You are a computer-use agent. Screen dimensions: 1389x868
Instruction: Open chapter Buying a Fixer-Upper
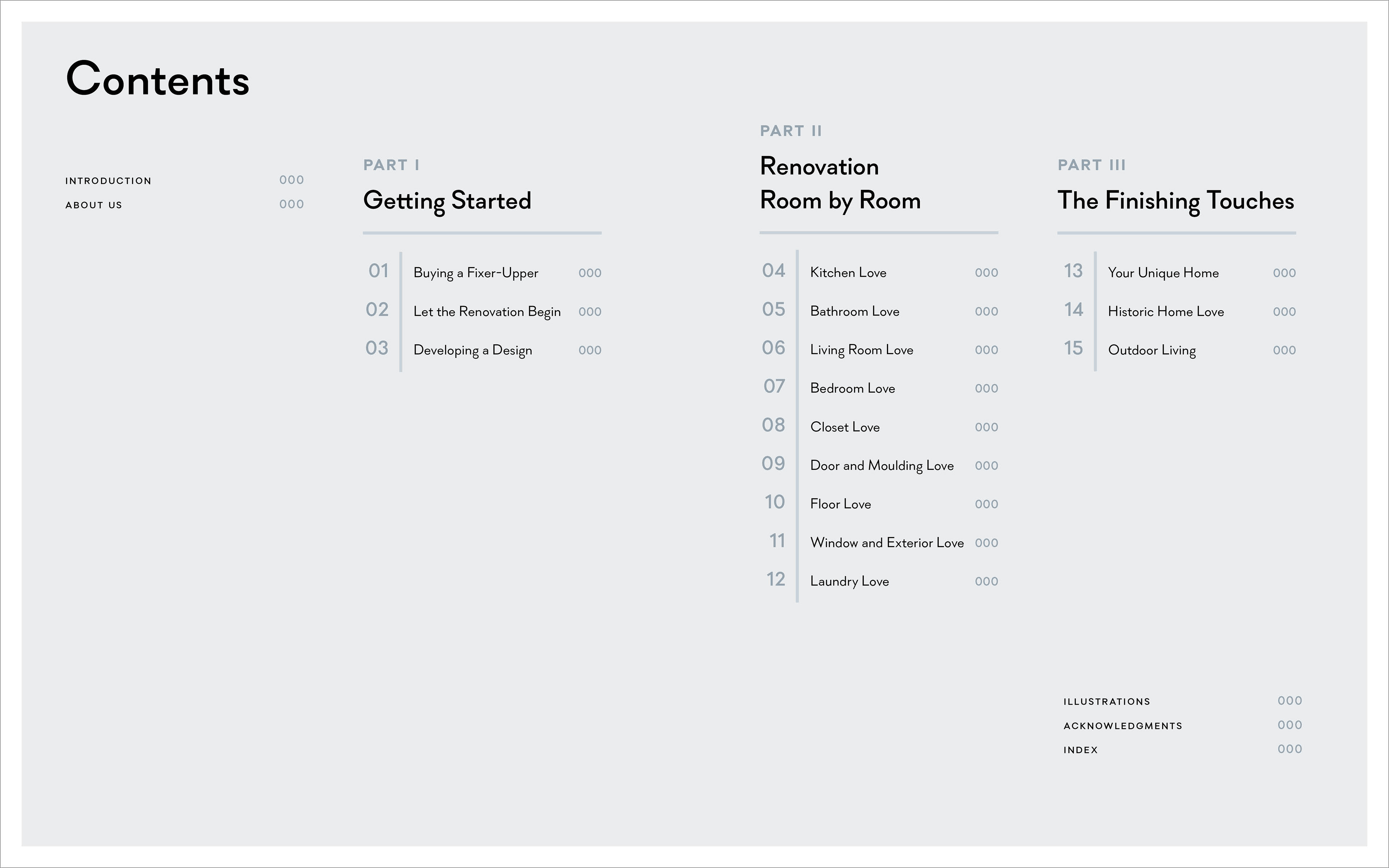point(475,273)
